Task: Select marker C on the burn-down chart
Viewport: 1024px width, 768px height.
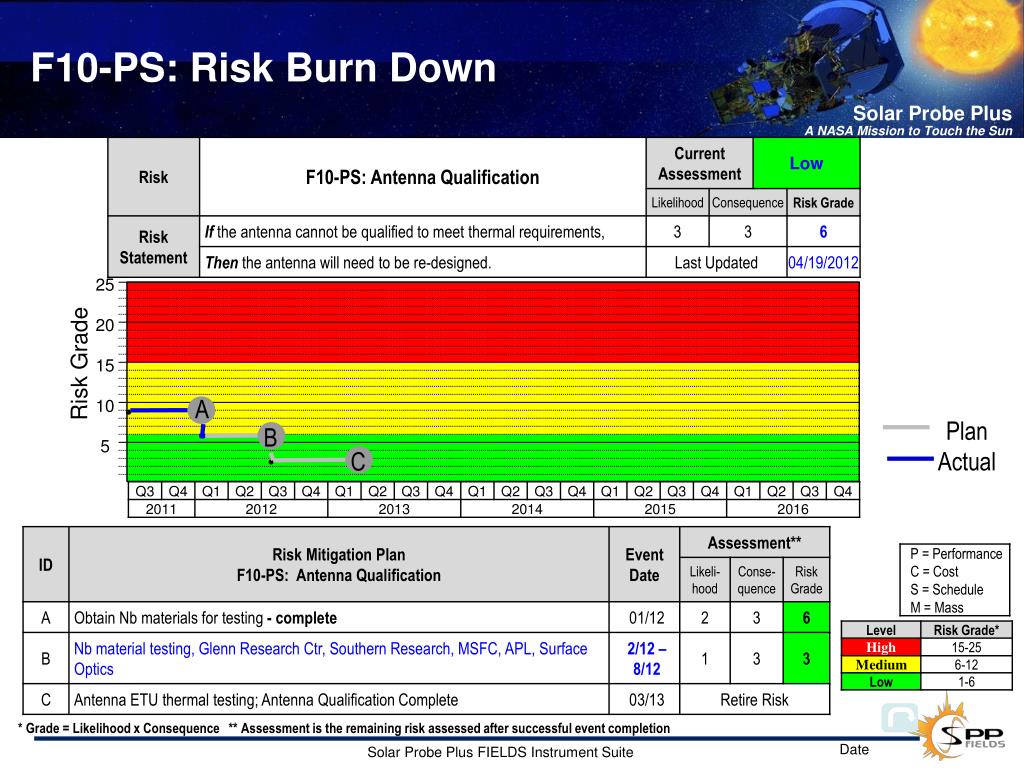Action: pos(358,460)
